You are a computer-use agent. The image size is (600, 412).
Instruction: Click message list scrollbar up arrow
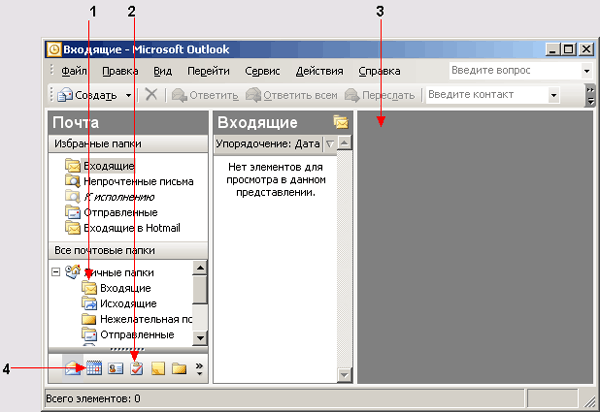[x=345, y=143]
